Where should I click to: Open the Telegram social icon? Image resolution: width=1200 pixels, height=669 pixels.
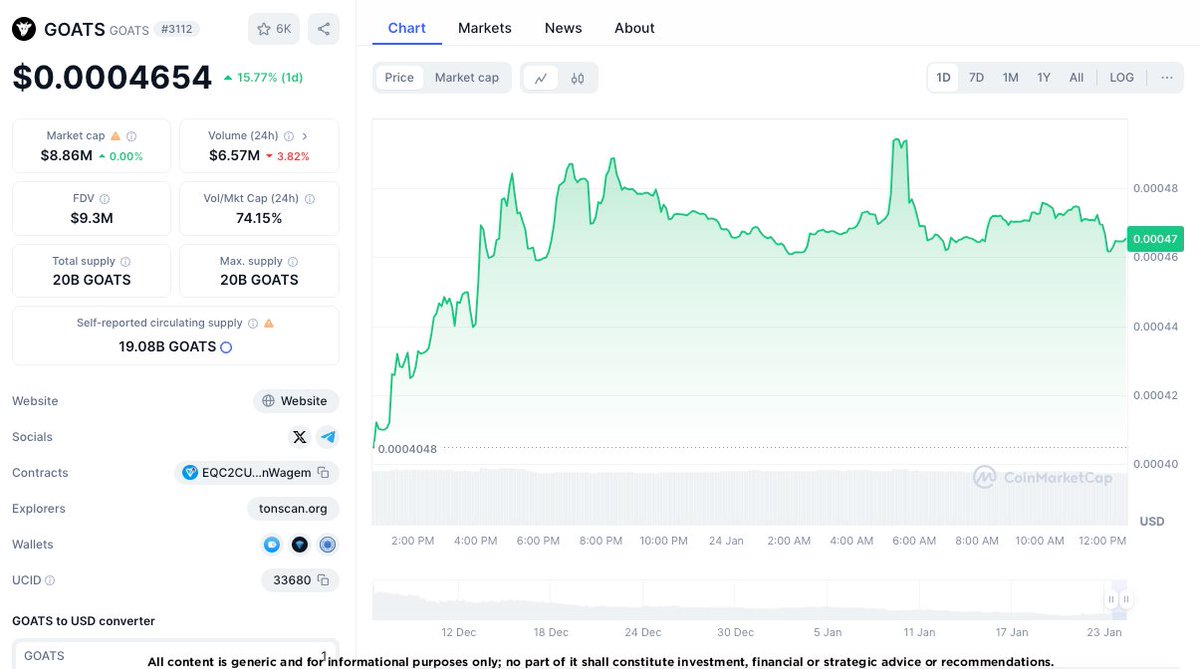point(328,437)
